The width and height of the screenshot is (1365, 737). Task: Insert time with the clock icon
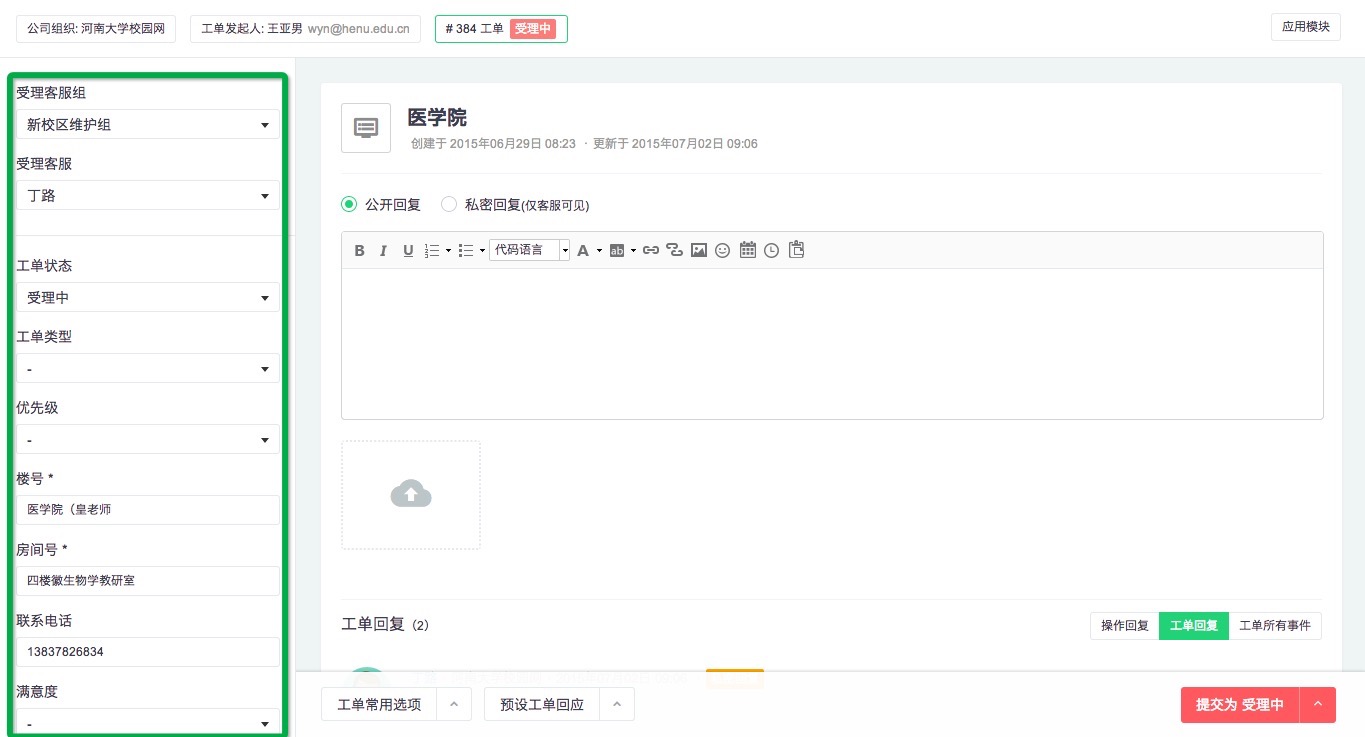(772, 251)
